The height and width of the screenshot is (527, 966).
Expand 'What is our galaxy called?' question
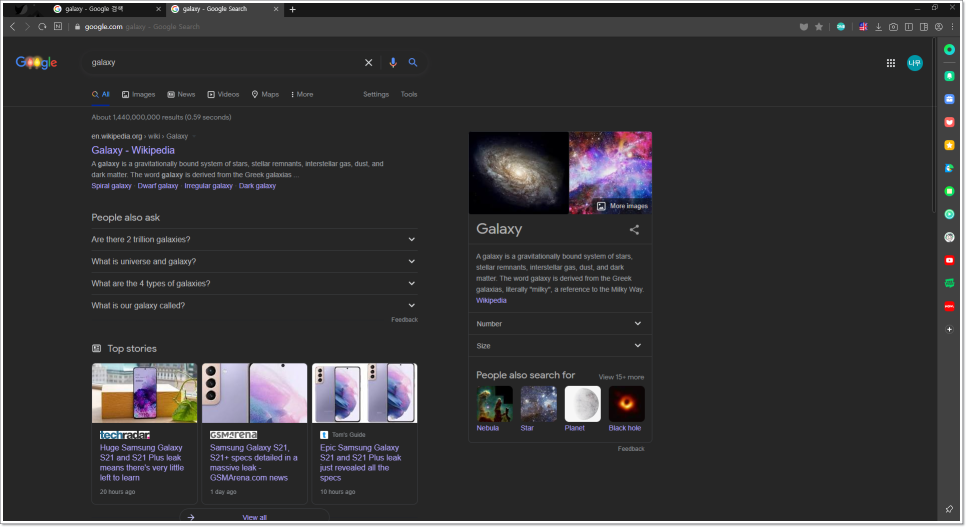point(254,306)
